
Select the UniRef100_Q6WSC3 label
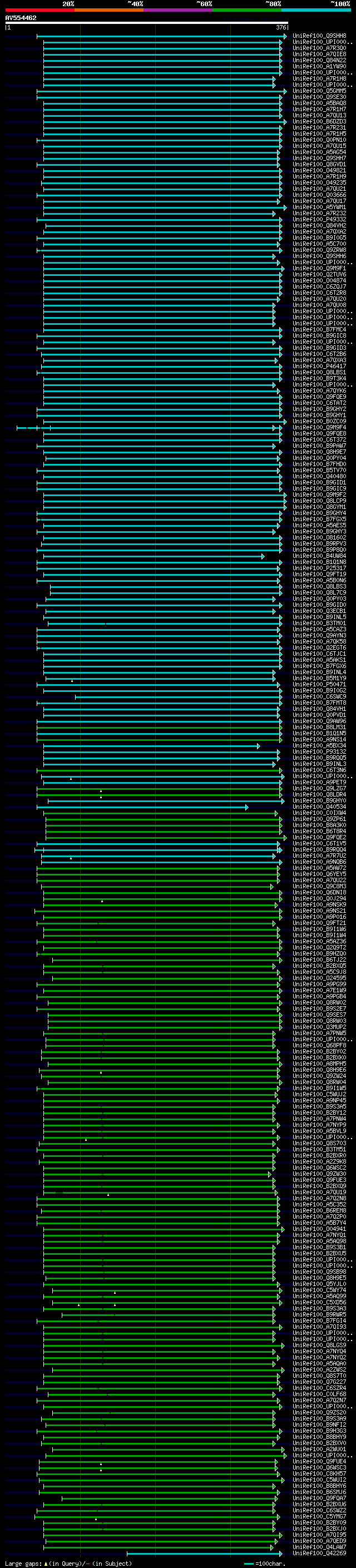(x=319, y=1468)
